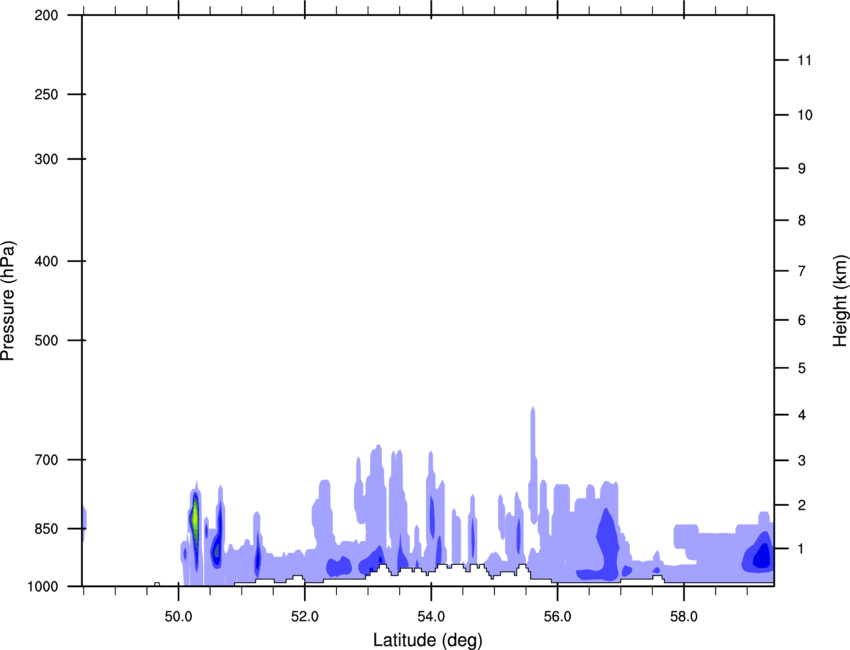The width and height of the screenshot is (850, 650).
Task: Select the 250 pressure tick label
Action: coord(46,94)
